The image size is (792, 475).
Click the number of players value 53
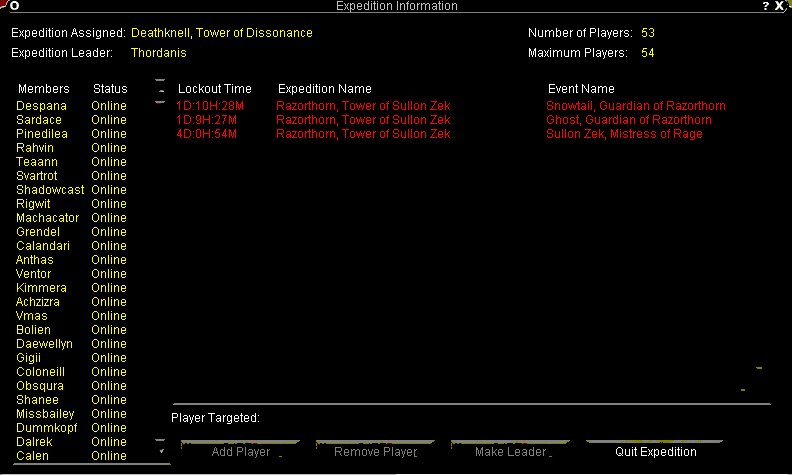(x=648, y=33)
